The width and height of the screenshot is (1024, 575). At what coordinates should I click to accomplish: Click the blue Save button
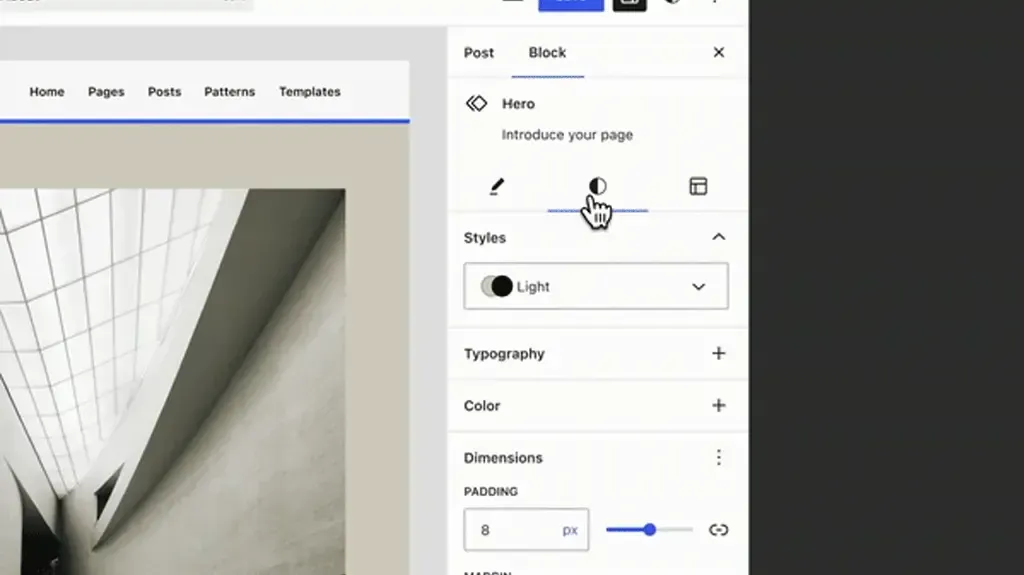(x=571, y=4)
